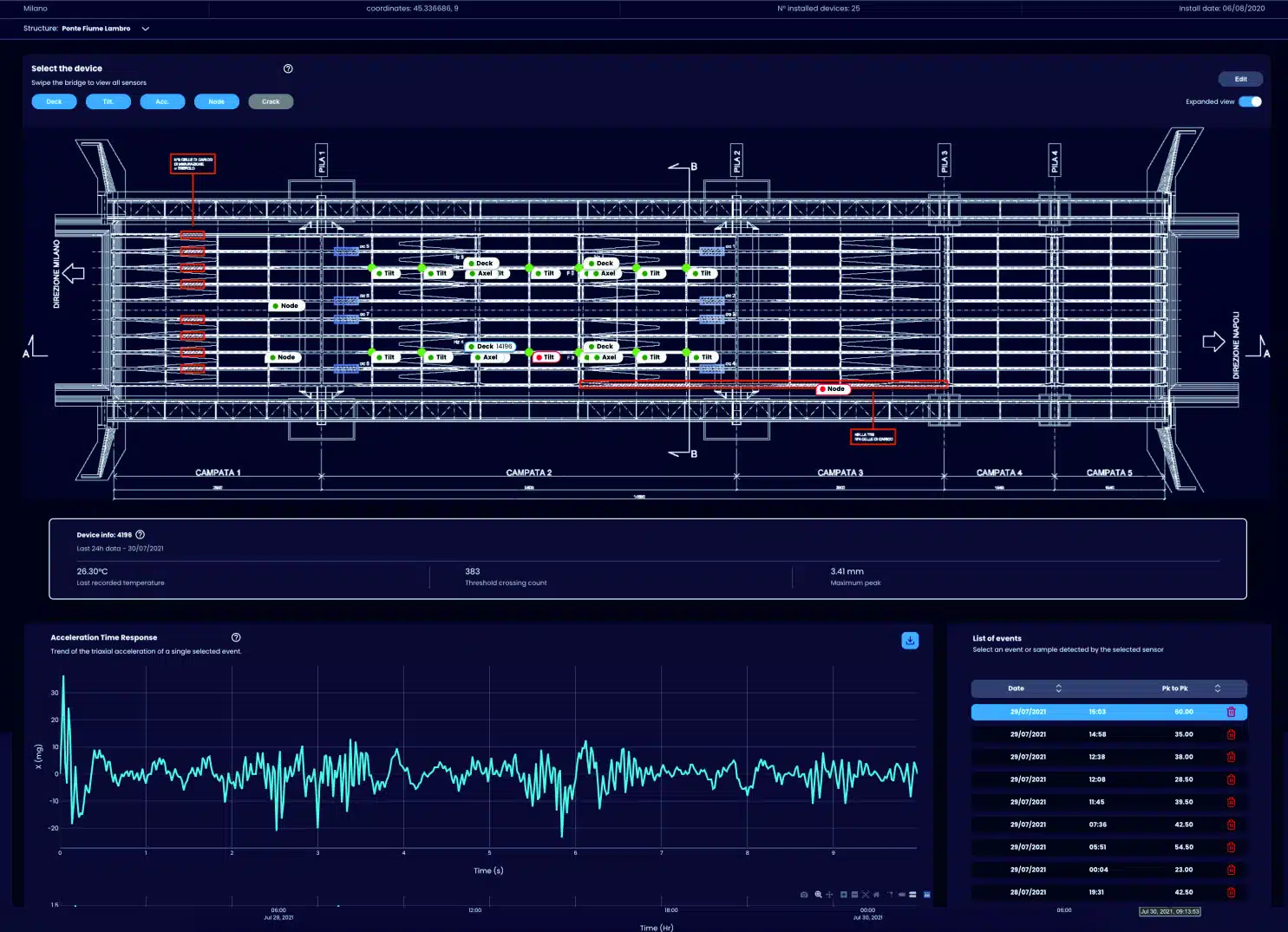The width and height of the screenshot is (1288, 932).
Task: Toggle the Deck sensor filter
Action: tap(54, 101)
